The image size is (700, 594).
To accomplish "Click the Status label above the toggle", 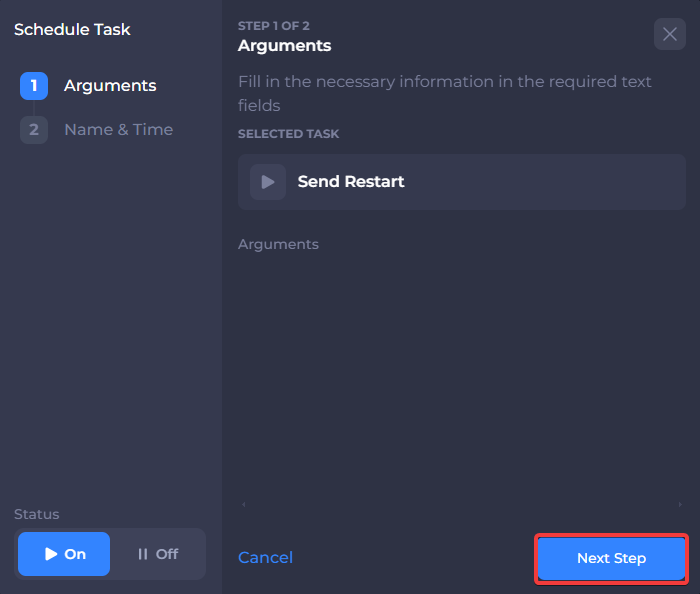I will (37, 514).
